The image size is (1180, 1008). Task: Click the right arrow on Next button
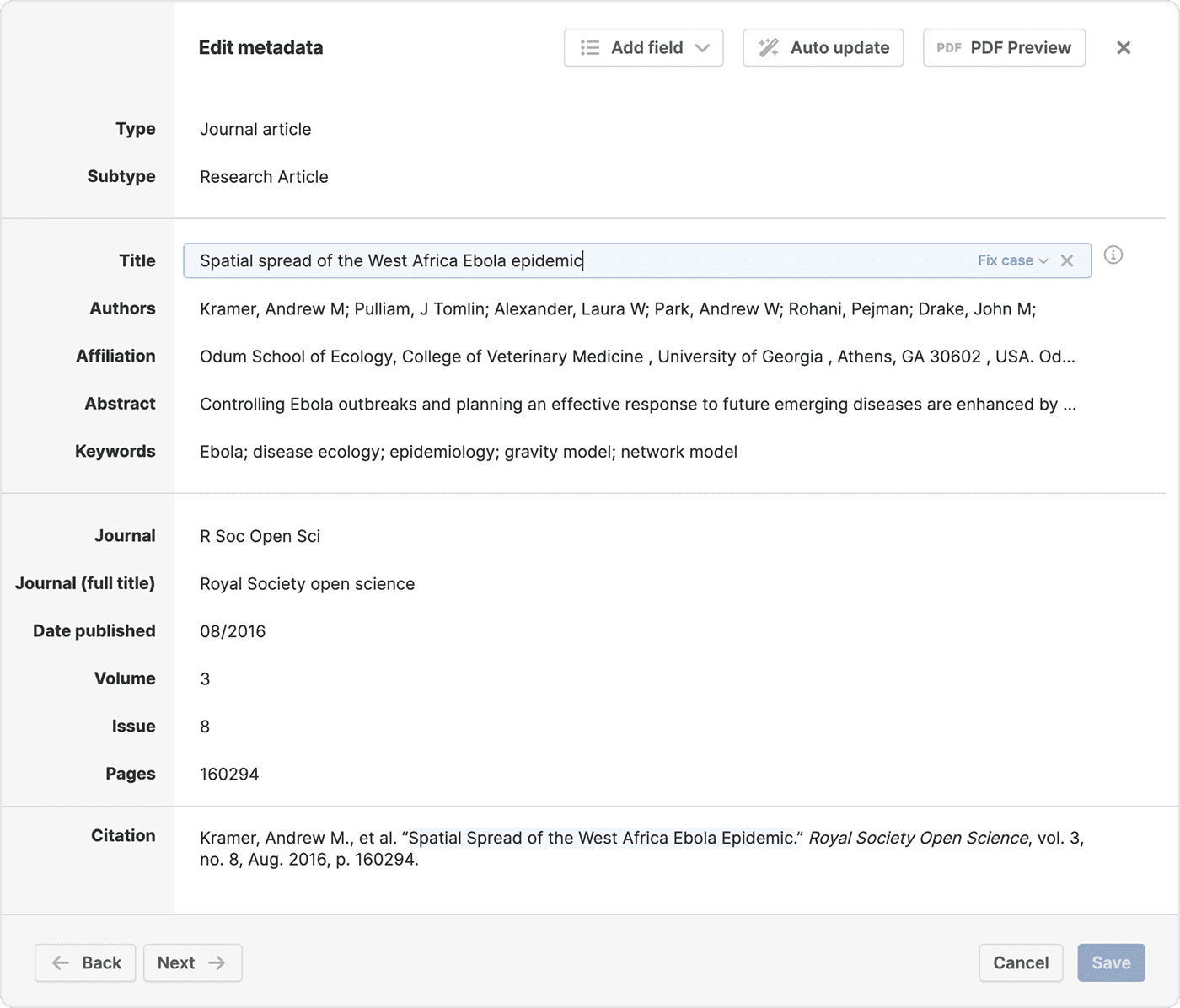coord(217,962)
